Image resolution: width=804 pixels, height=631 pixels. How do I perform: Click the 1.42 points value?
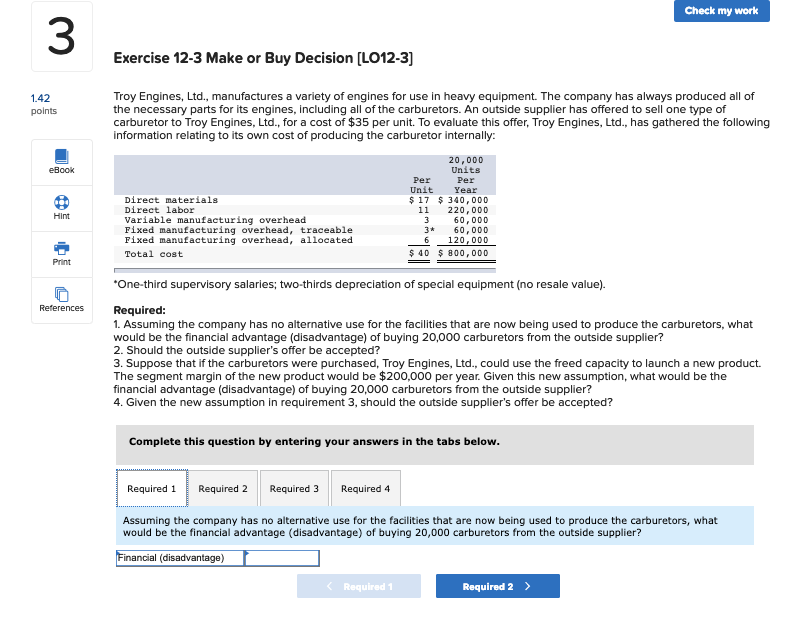(x=41, y=98)
